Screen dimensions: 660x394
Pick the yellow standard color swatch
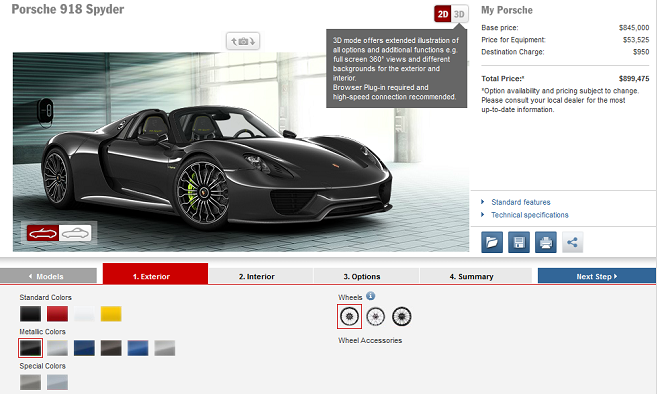tap(111, 314)
